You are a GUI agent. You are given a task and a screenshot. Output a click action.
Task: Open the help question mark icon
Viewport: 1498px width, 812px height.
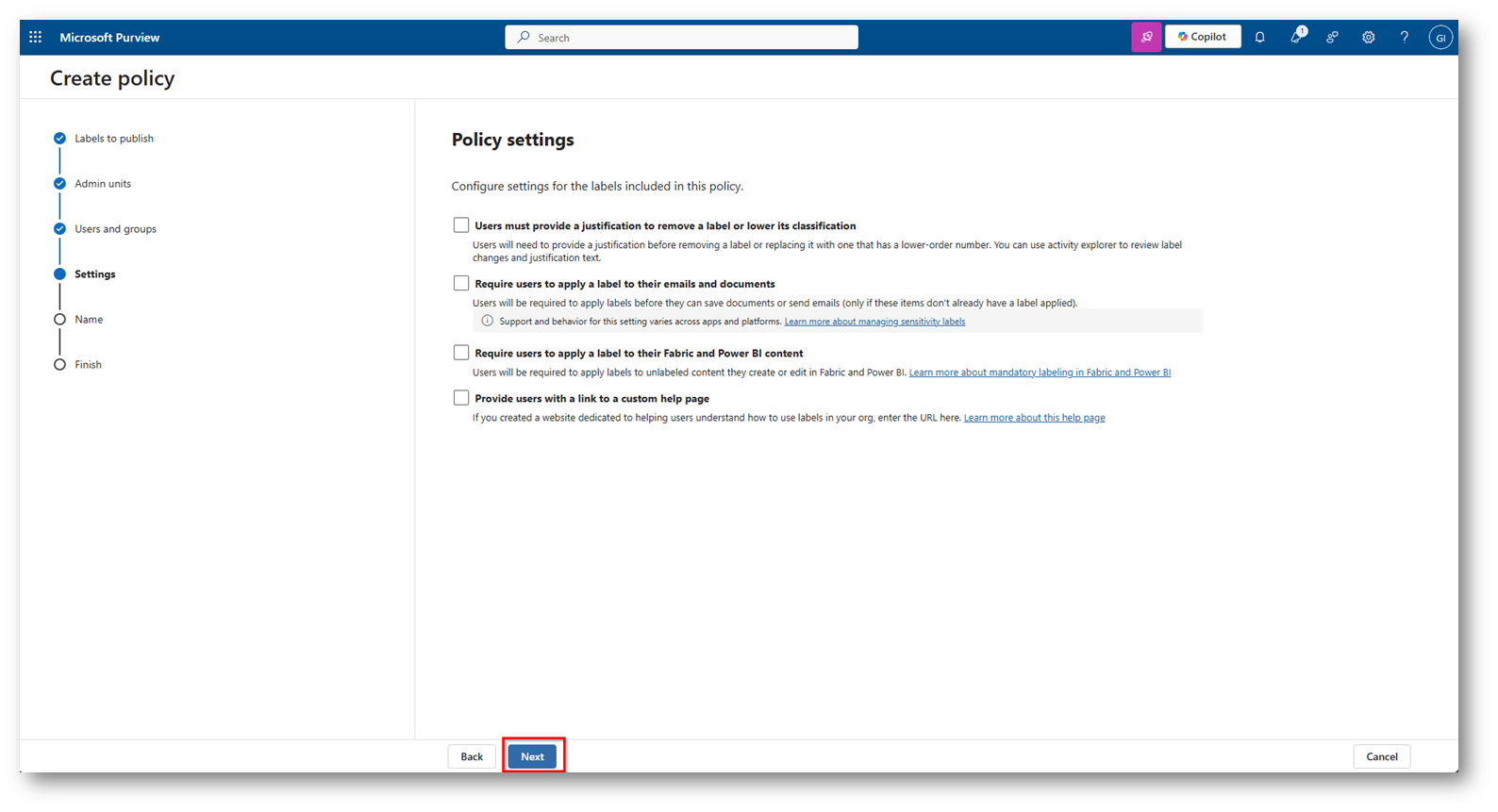1405,38
